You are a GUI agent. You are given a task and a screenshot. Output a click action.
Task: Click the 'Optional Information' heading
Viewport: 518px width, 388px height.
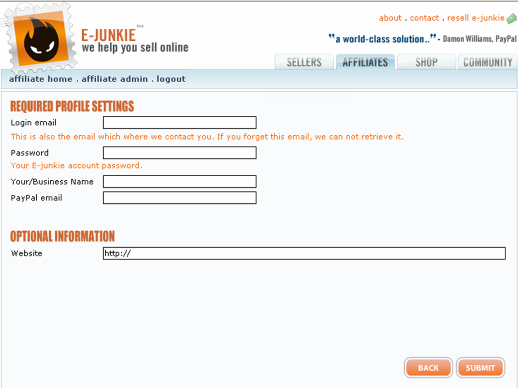click(62, 236)
